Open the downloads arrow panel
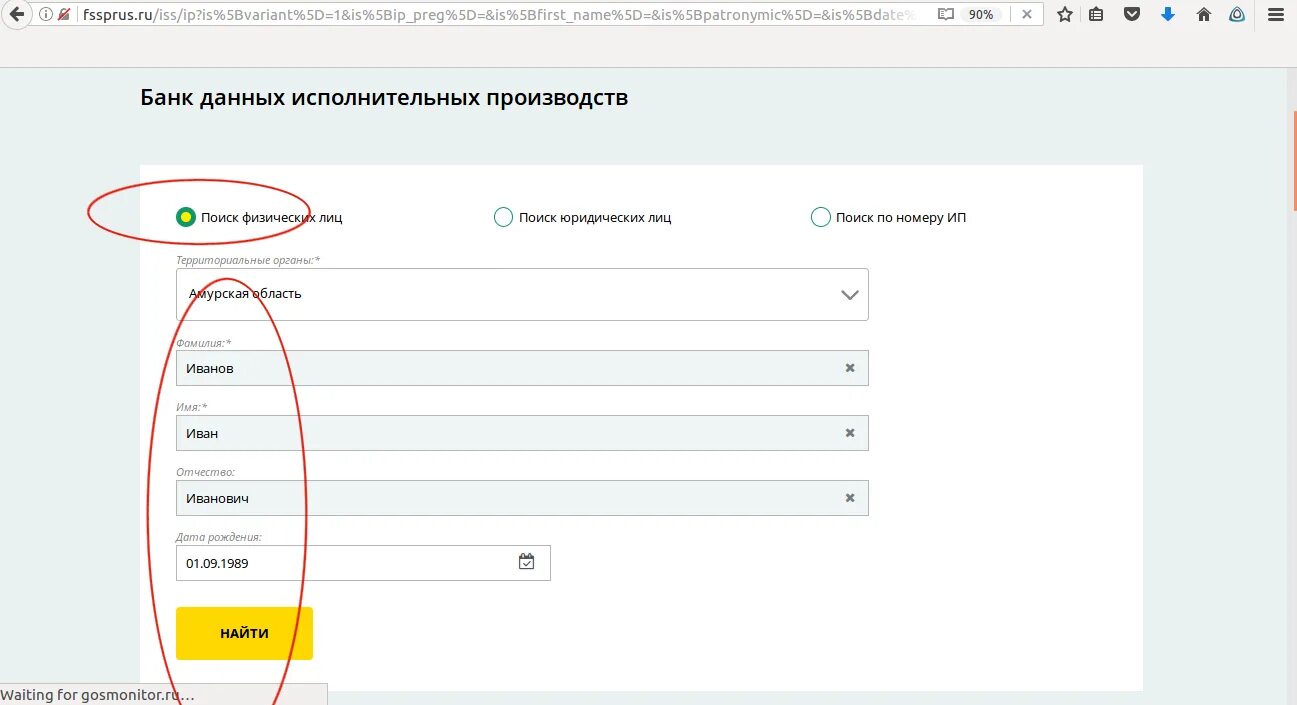 point(1168,14)
